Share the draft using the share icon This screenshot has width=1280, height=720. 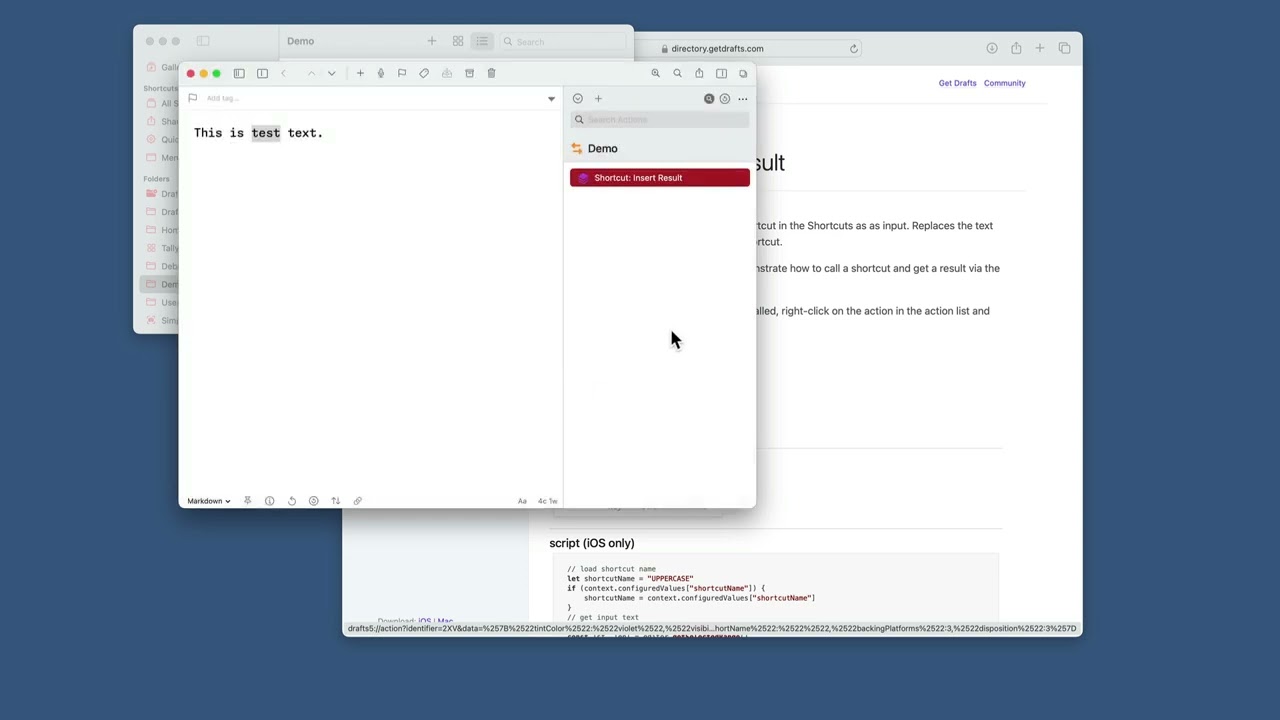point(699,73)
